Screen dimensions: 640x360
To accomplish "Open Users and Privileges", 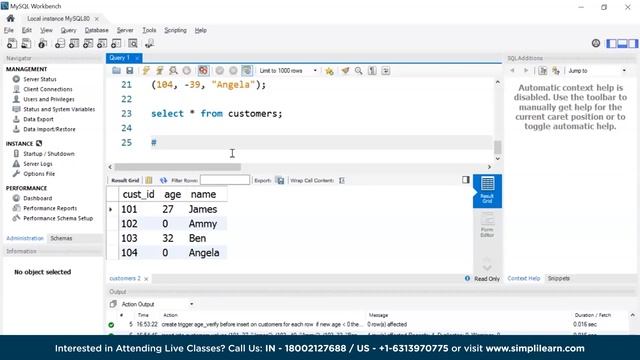I will [x=49, y=99].
